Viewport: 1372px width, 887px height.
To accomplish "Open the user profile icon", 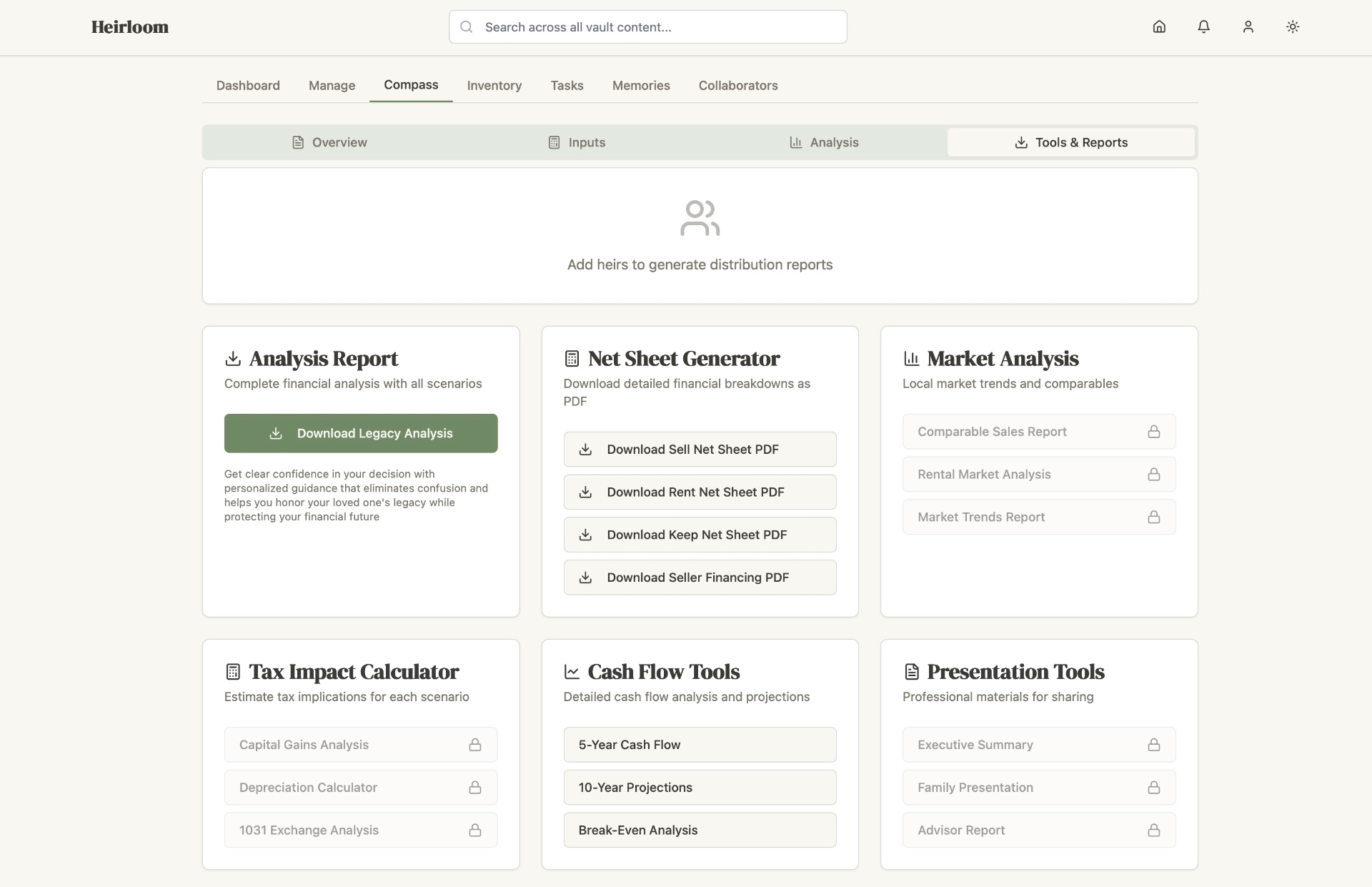I will click(1248, 27).
